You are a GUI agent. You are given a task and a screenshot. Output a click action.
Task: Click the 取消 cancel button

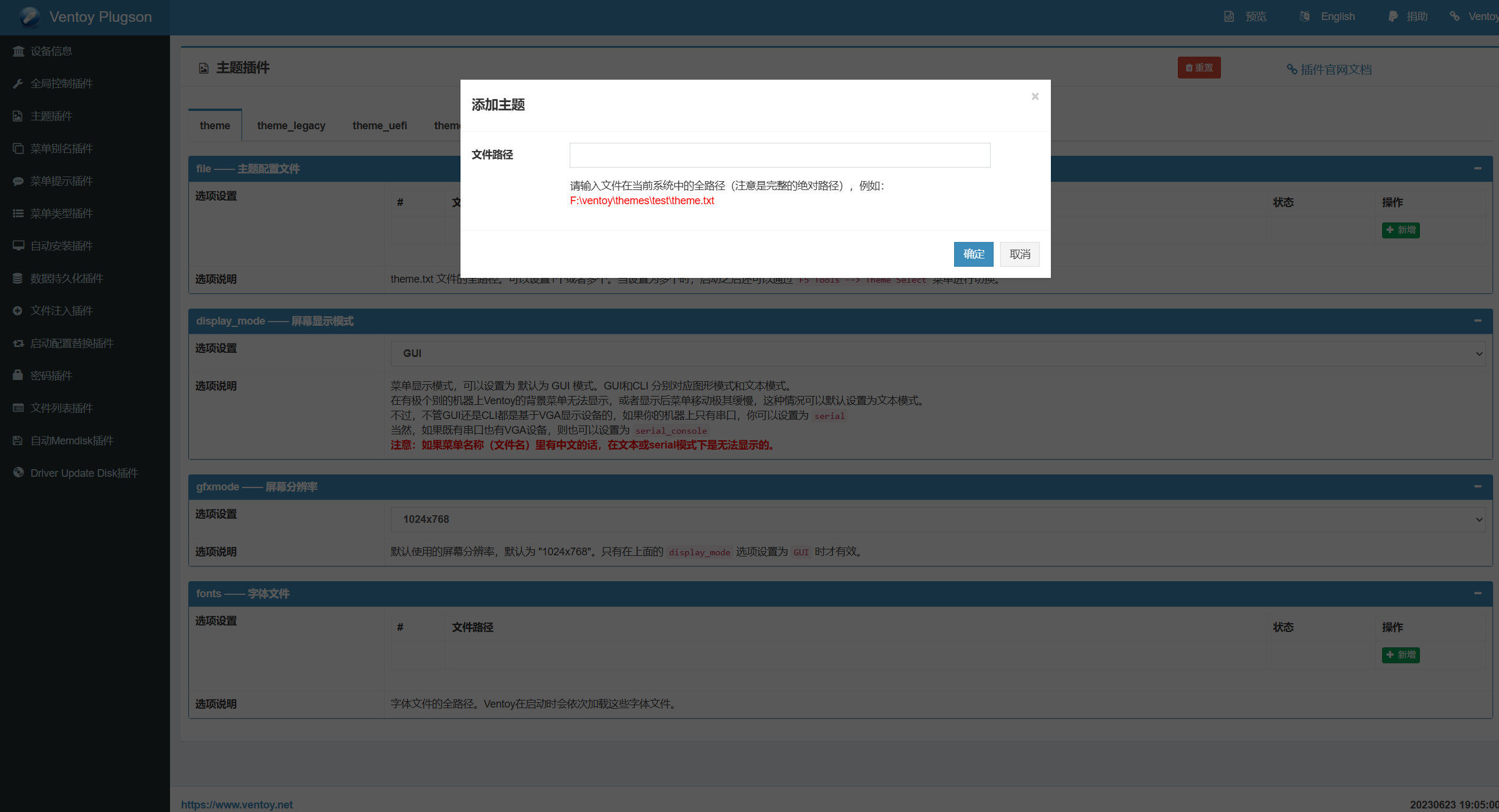(x=1020, y=254)
